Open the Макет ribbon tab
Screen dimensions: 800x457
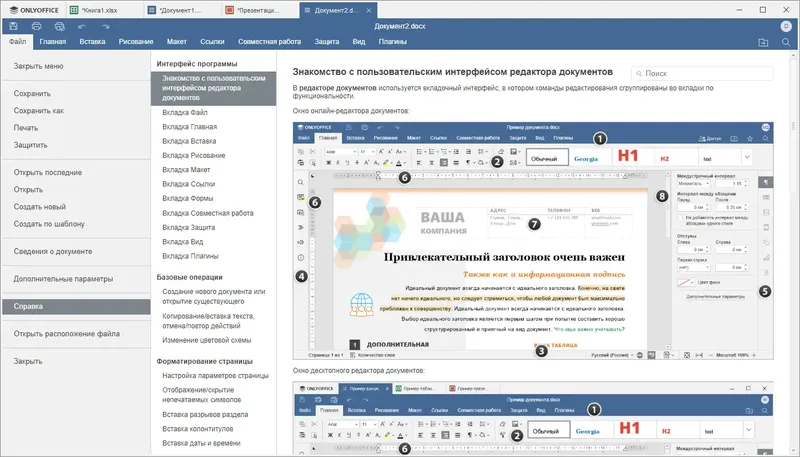pyautogui.click(x=177, y=42)
